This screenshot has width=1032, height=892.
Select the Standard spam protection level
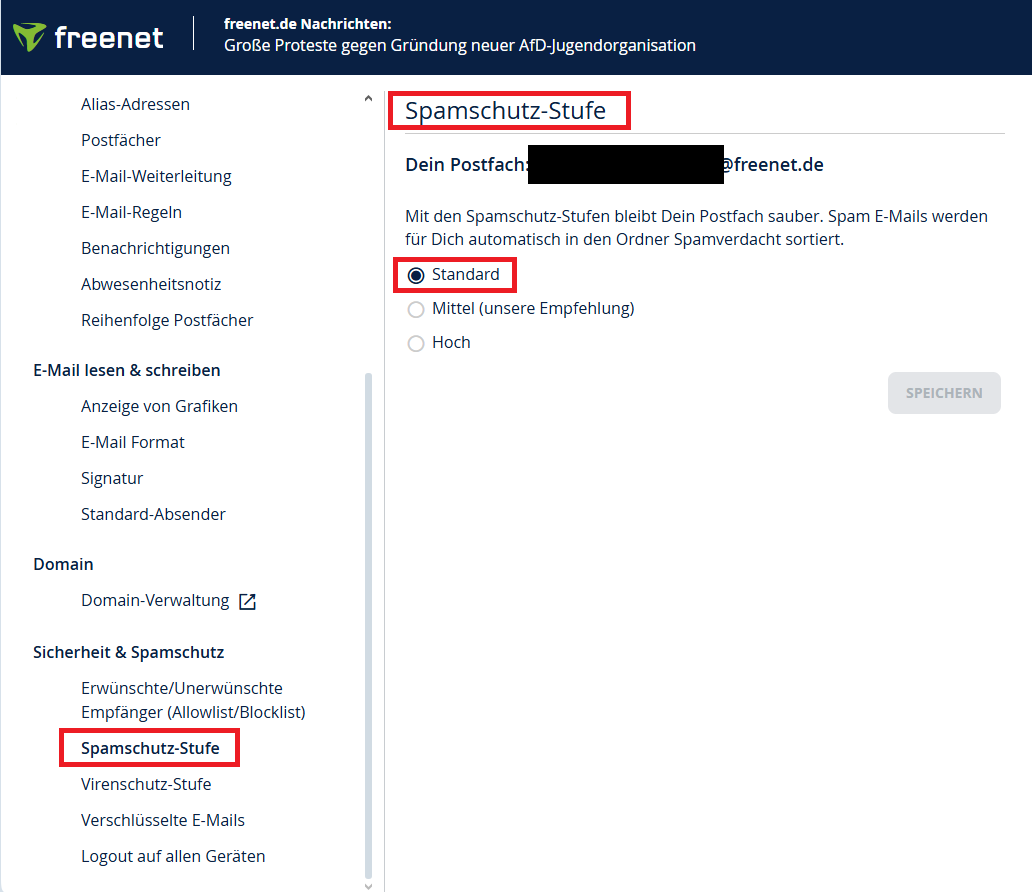(416, 274)
